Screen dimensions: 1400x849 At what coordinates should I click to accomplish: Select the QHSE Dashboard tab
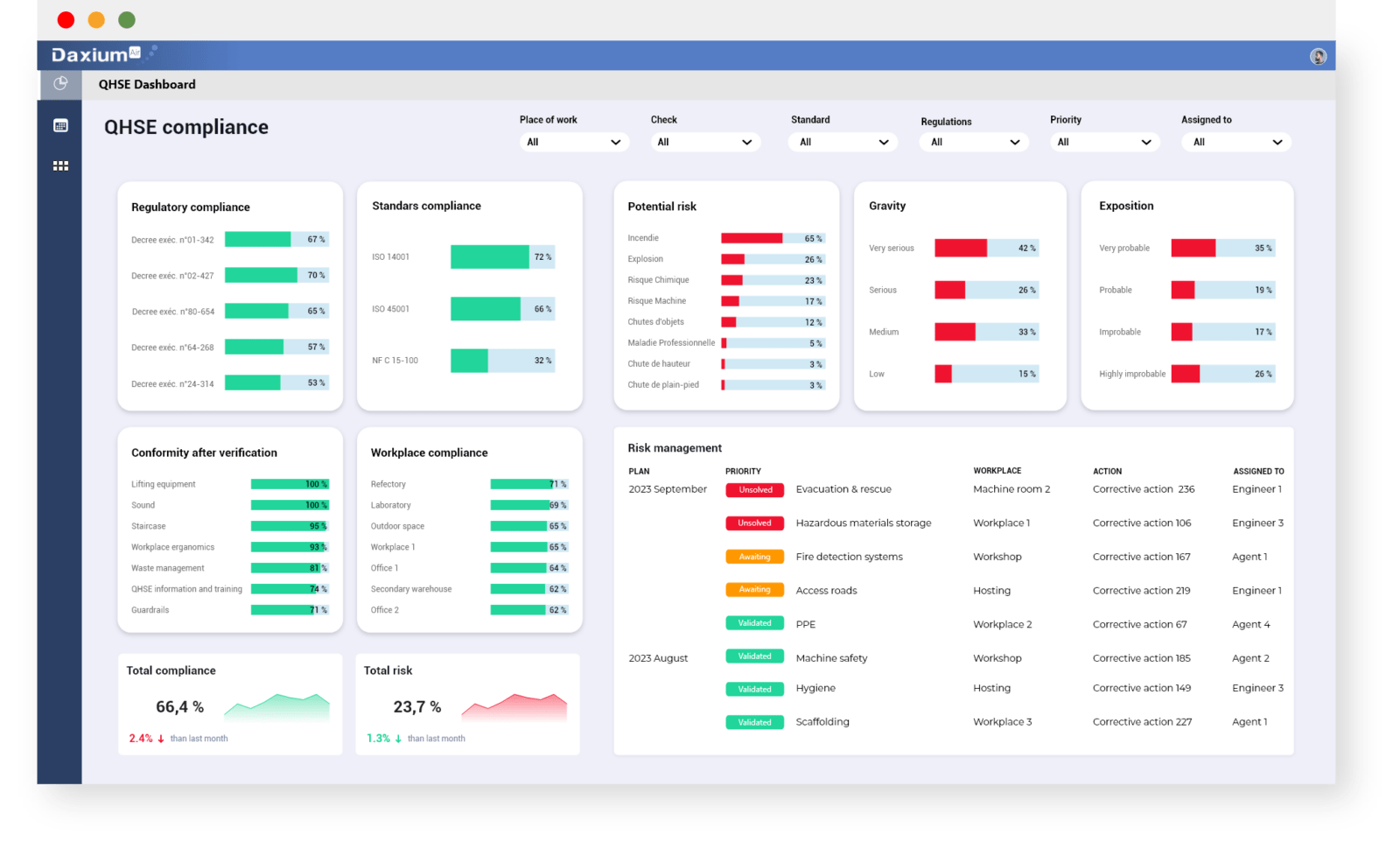click(x=147, y=84)
